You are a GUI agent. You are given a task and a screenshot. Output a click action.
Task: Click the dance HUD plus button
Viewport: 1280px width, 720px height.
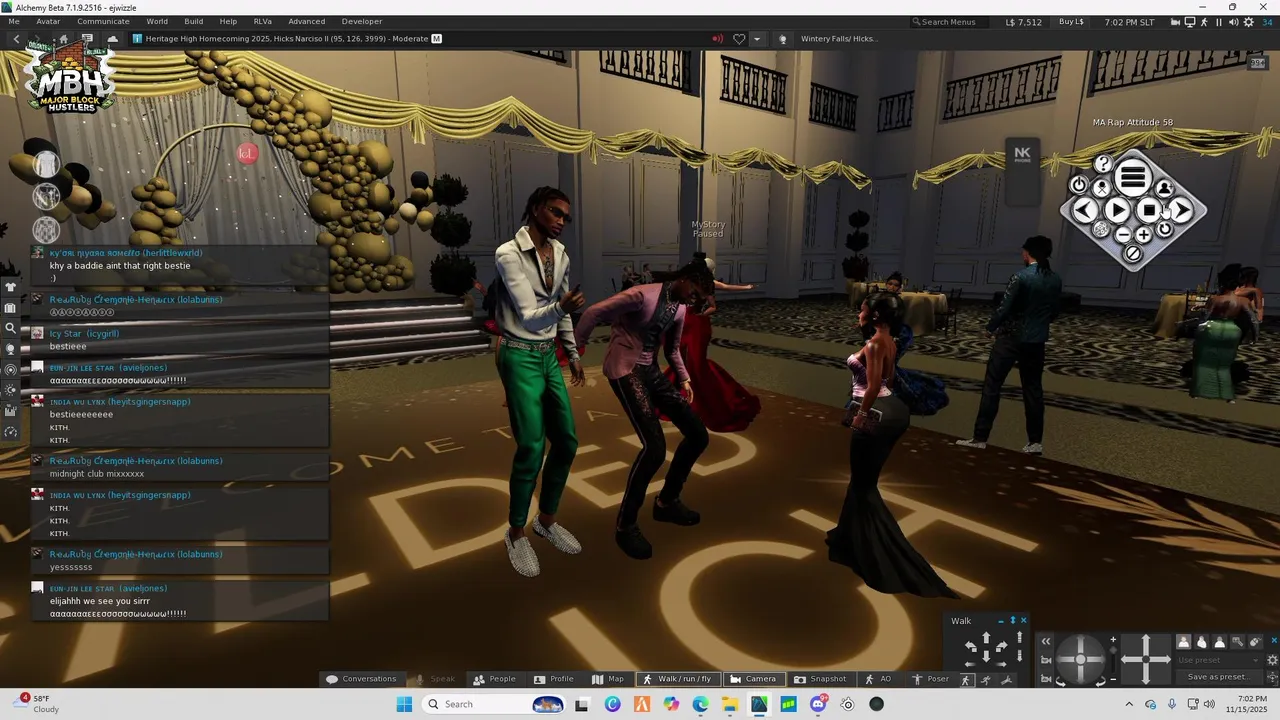(1144, 235)
